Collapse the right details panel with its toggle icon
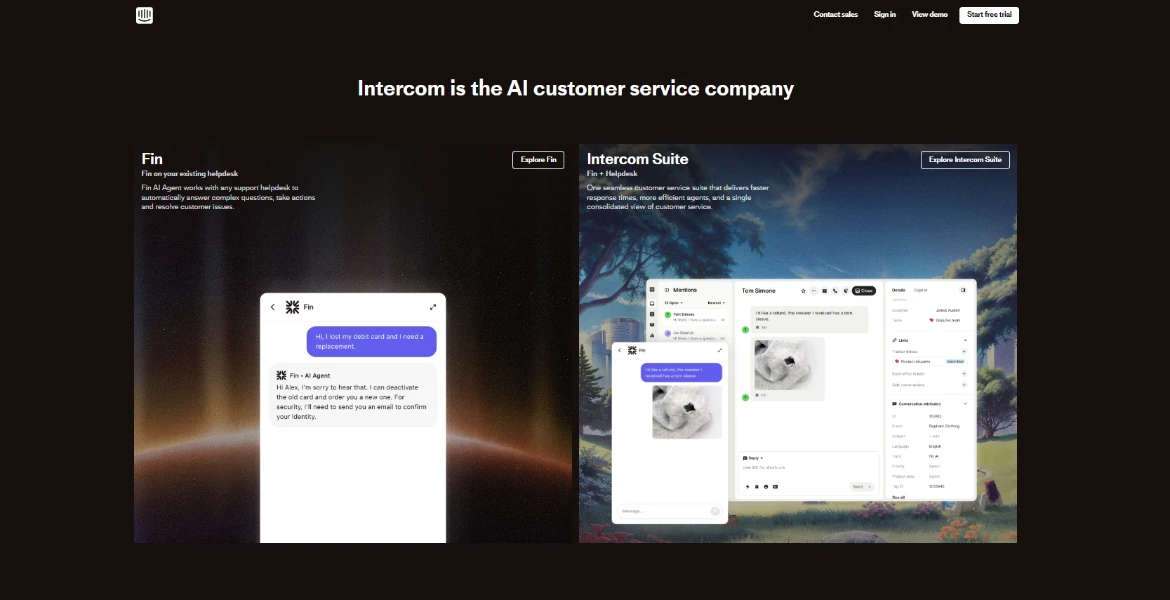 (x=963, y=290)
